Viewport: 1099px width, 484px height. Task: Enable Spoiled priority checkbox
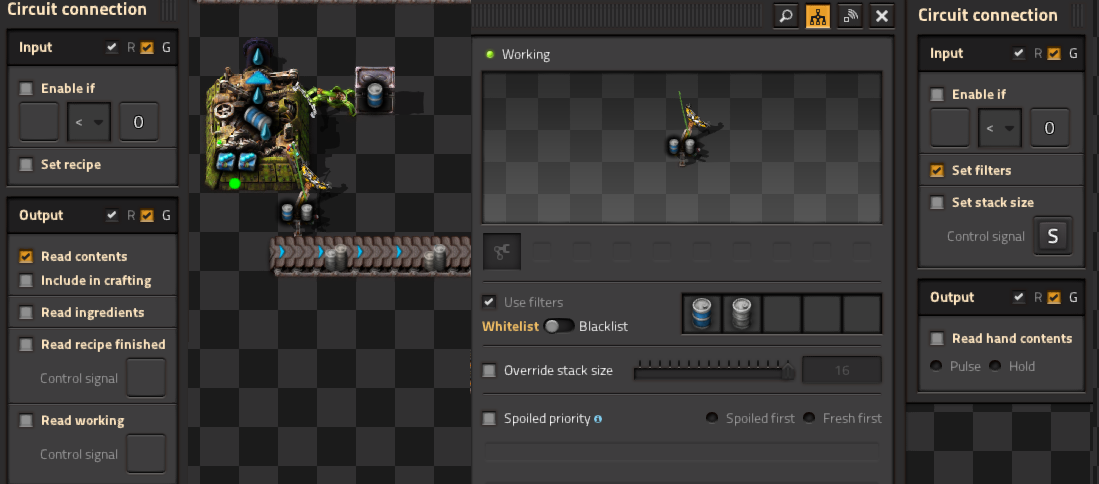(489, 419)
